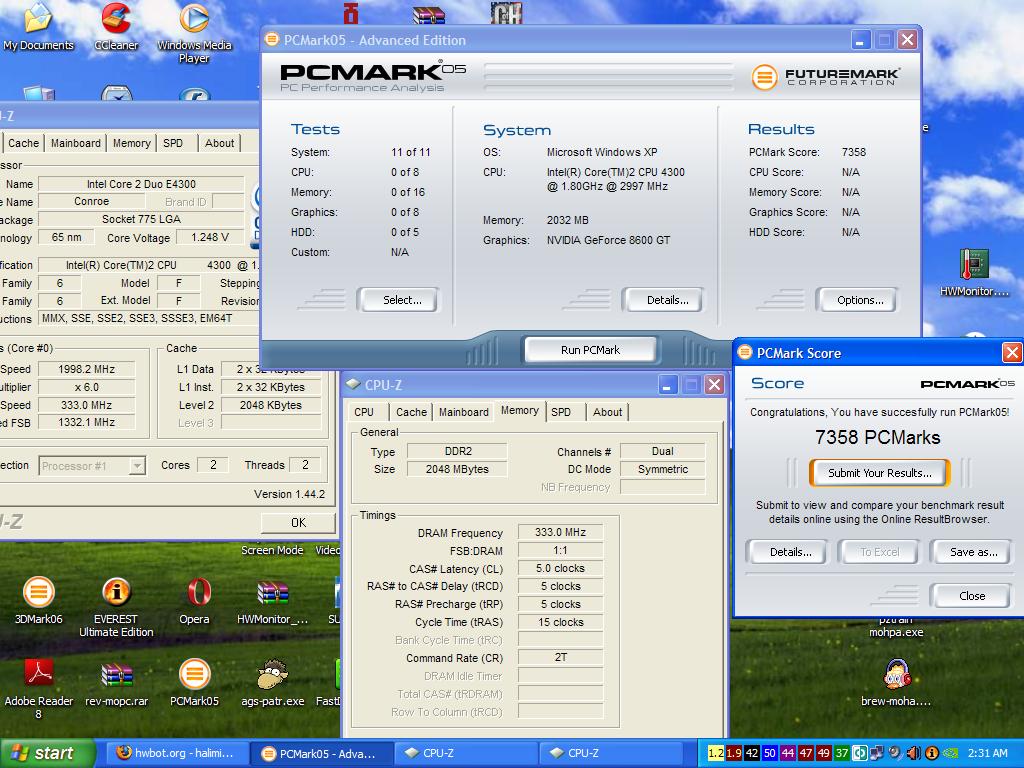Open the volume speaker tray icon
The image size is (1024, 768).
coord(914,753)
